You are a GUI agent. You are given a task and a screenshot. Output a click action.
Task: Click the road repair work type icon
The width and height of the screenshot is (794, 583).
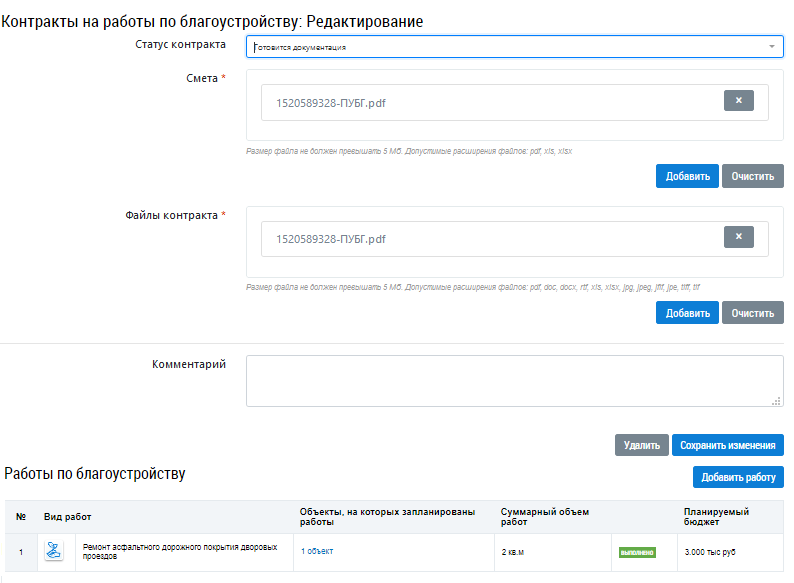click(54, 550)
